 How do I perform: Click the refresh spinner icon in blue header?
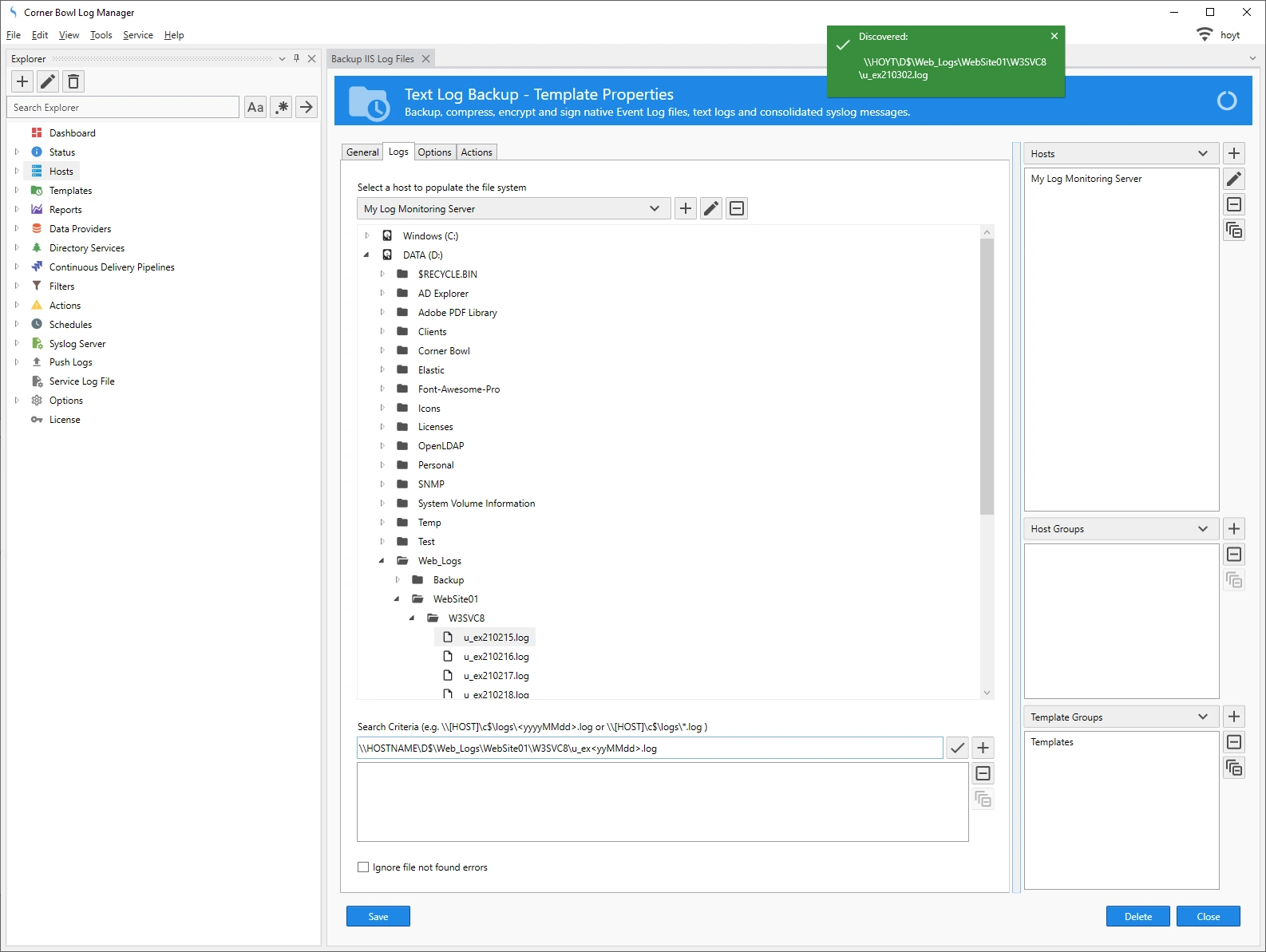pyautogui.click(x=1226, y=101)
